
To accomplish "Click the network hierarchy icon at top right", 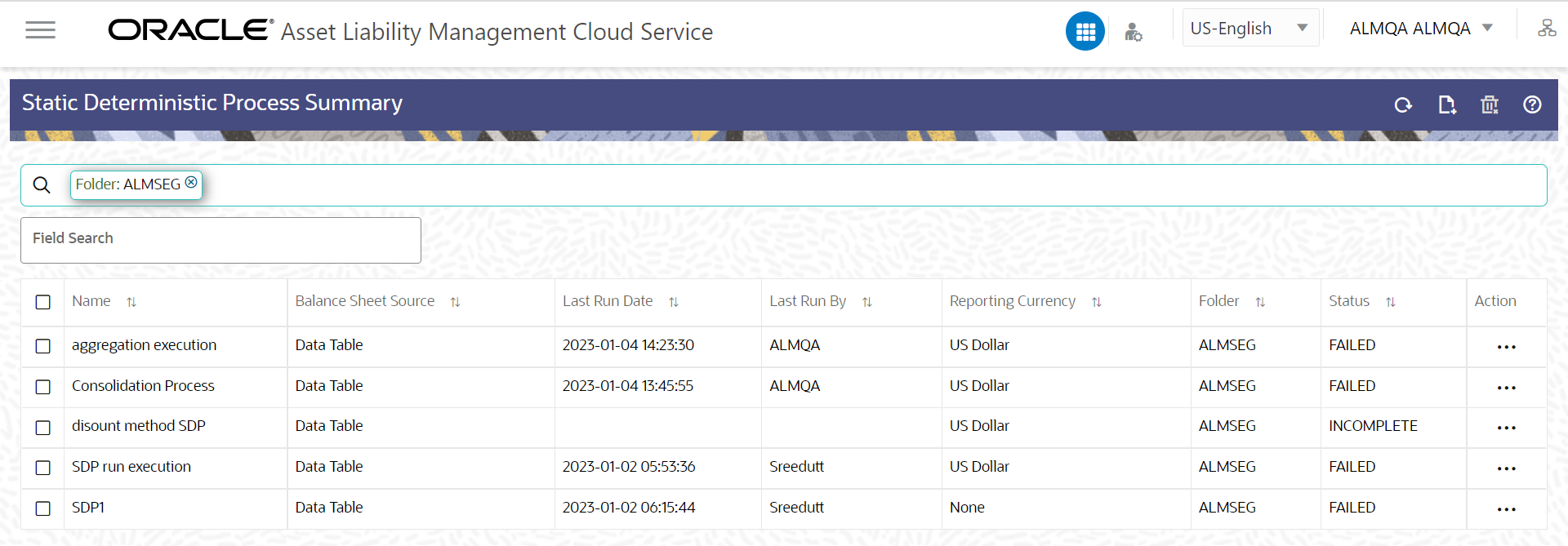I will coord(1547,29).
